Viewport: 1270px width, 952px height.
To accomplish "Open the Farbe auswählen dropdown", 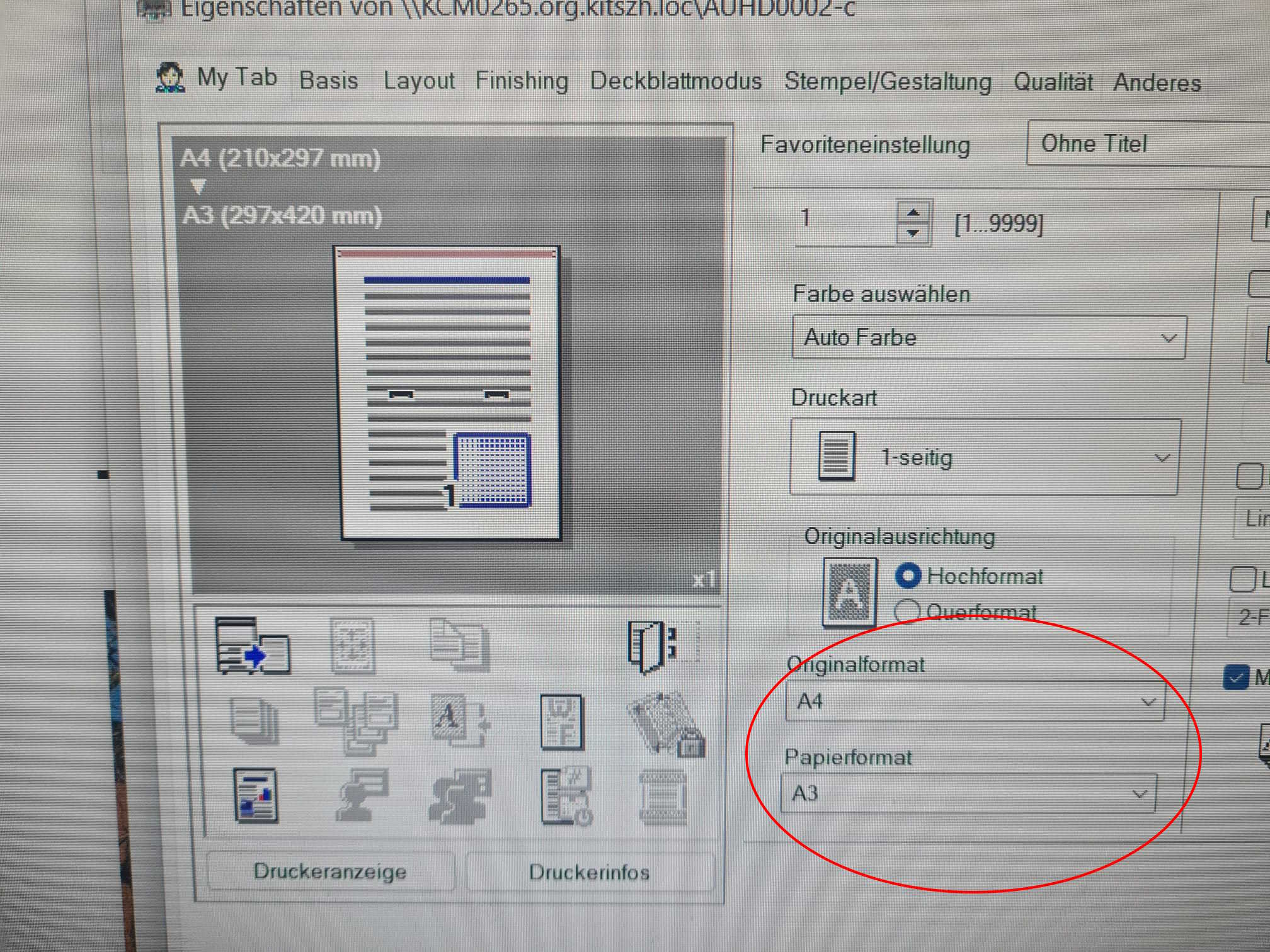I will click(x=988, y=337).
